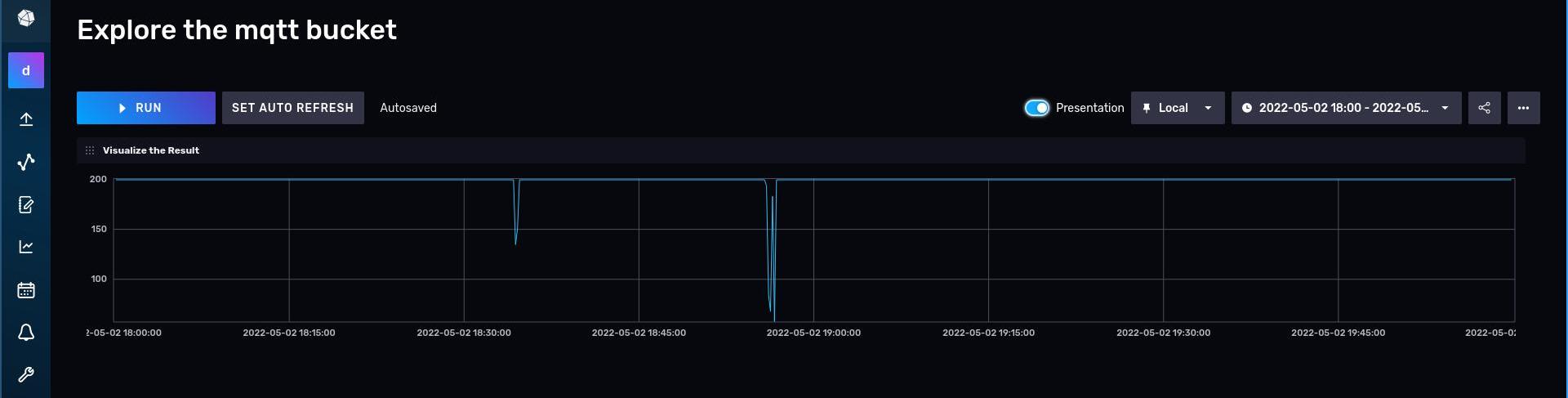Open Tasks calendar icon in sidebar
1568x398 pixels.
point(26,290)
